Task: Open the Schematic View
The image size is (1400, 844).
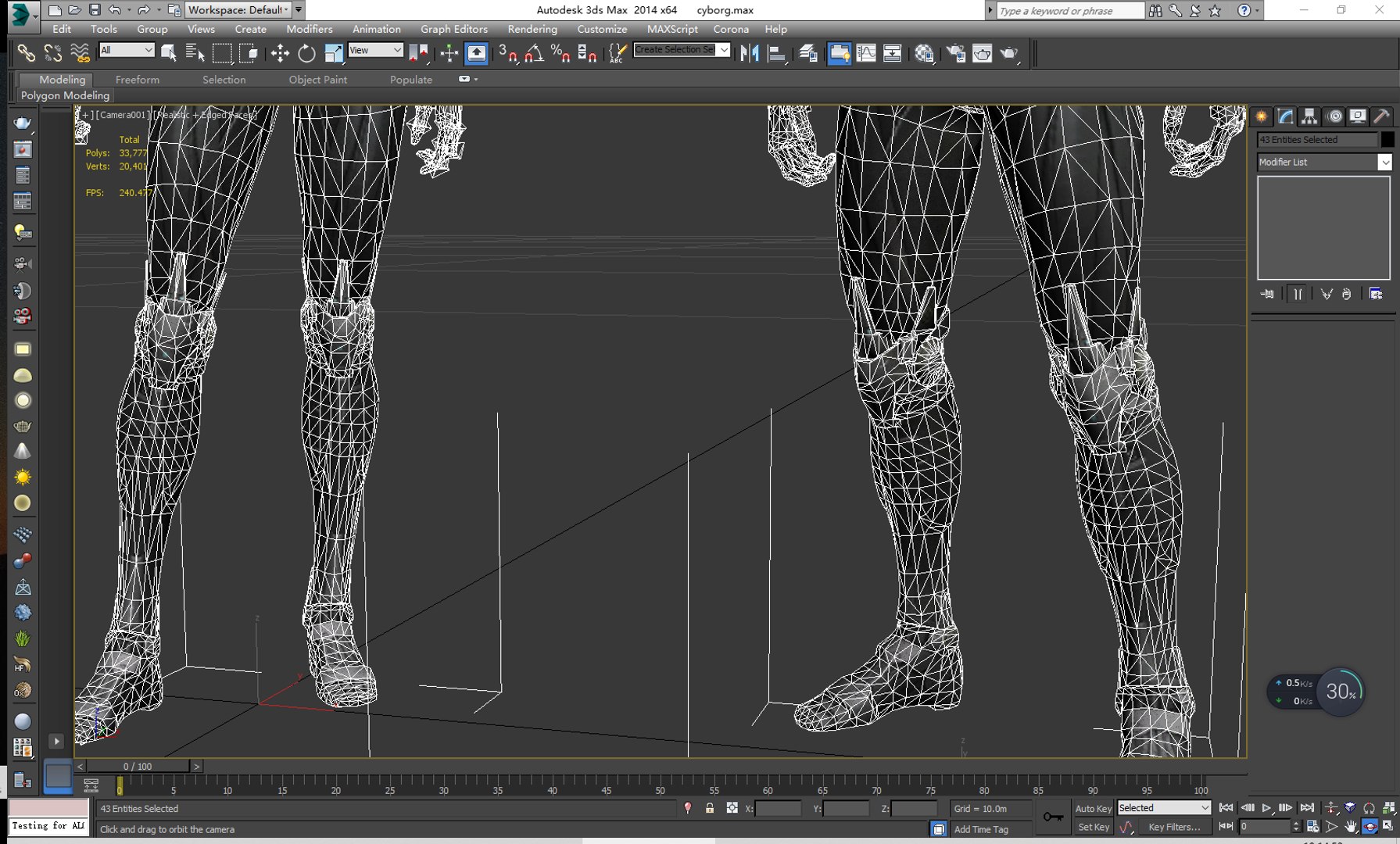Action: pyautogui.click(x=893, y=53)
